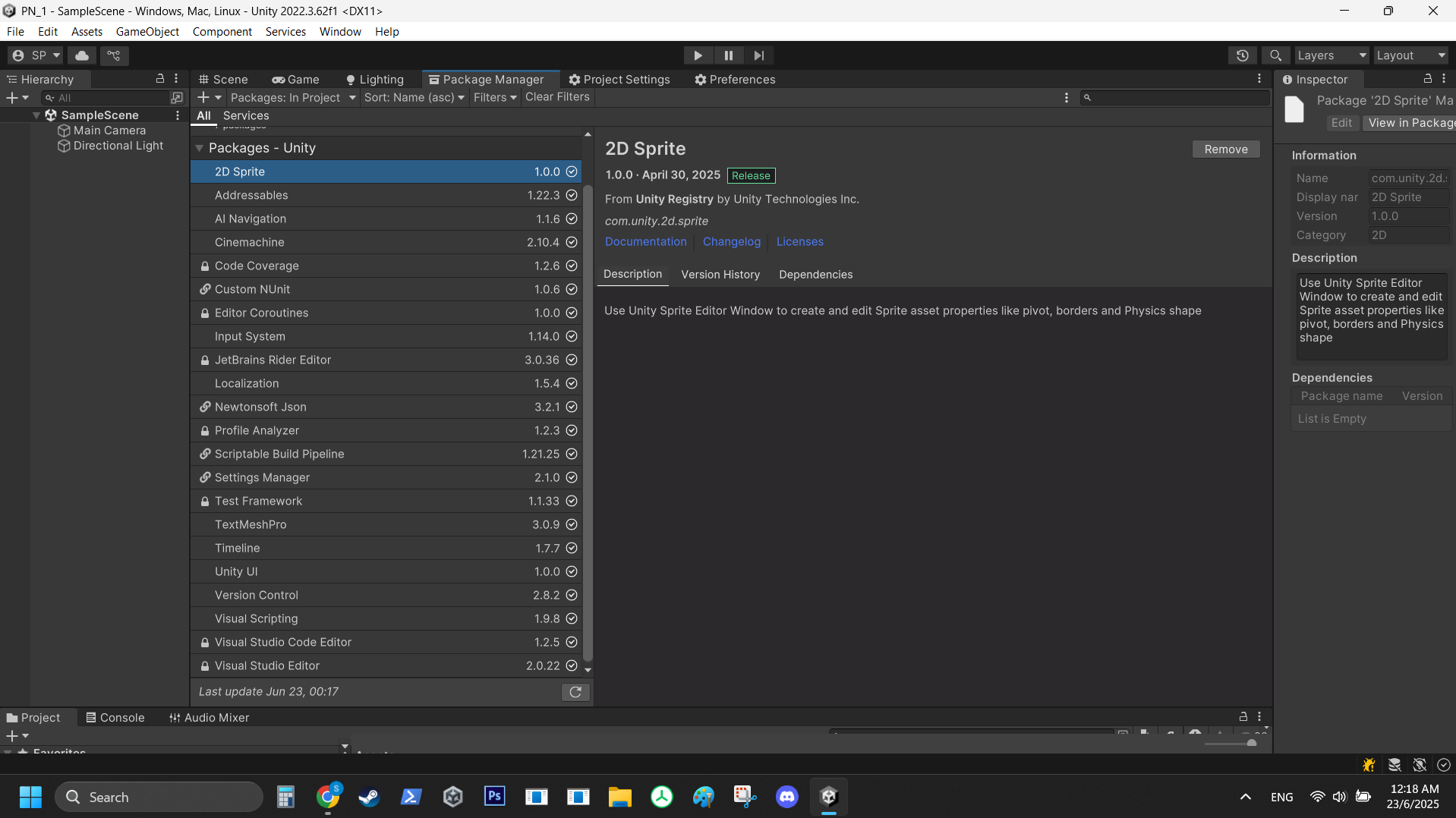Open the Package Manager toolbar more options
Screen dimensions: 1456x818
1067,98
